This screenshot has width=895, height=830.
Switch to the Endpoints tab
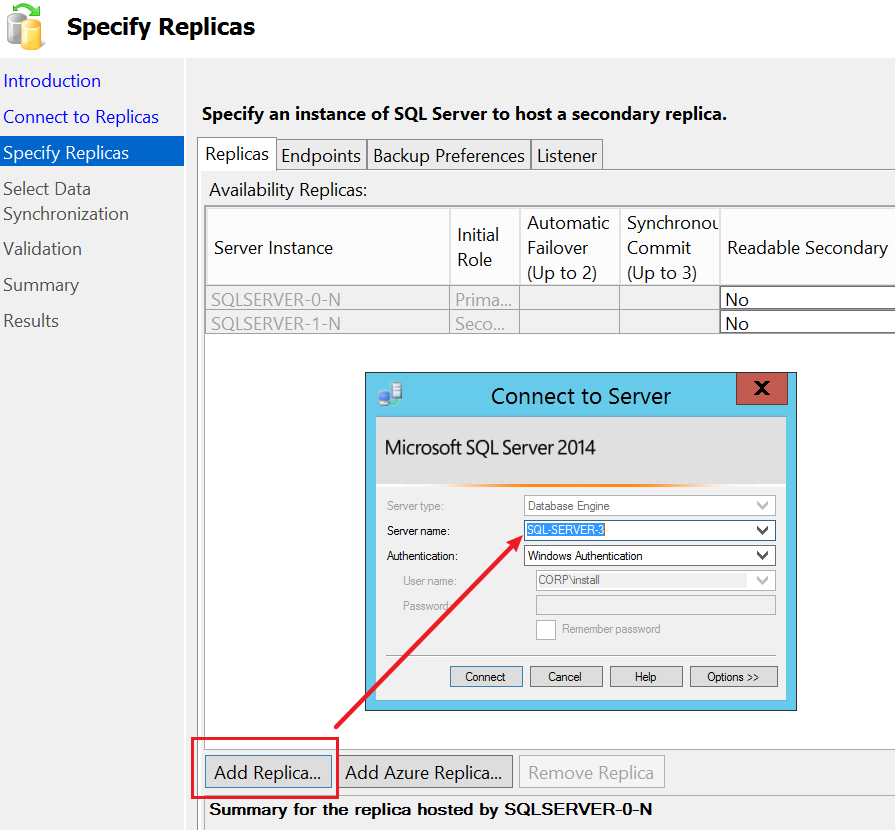(320, 156)
